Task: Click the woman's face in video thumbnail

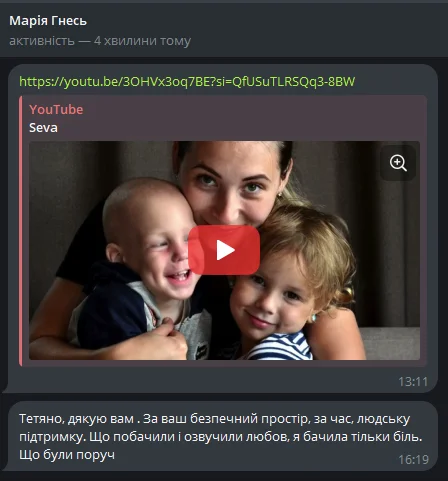Action: (230, 183)
